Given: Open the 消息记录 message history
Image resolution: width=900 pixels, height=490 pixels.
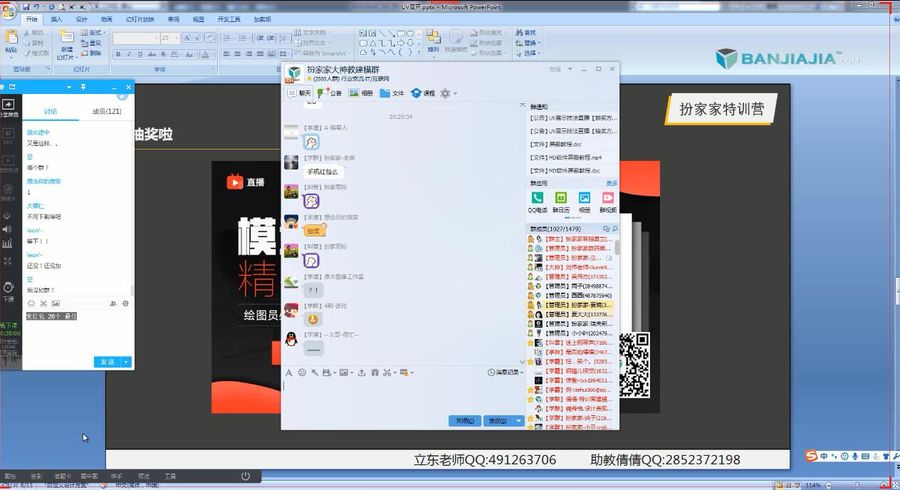Looking at the screenshot, I should (x=502, y=372).
